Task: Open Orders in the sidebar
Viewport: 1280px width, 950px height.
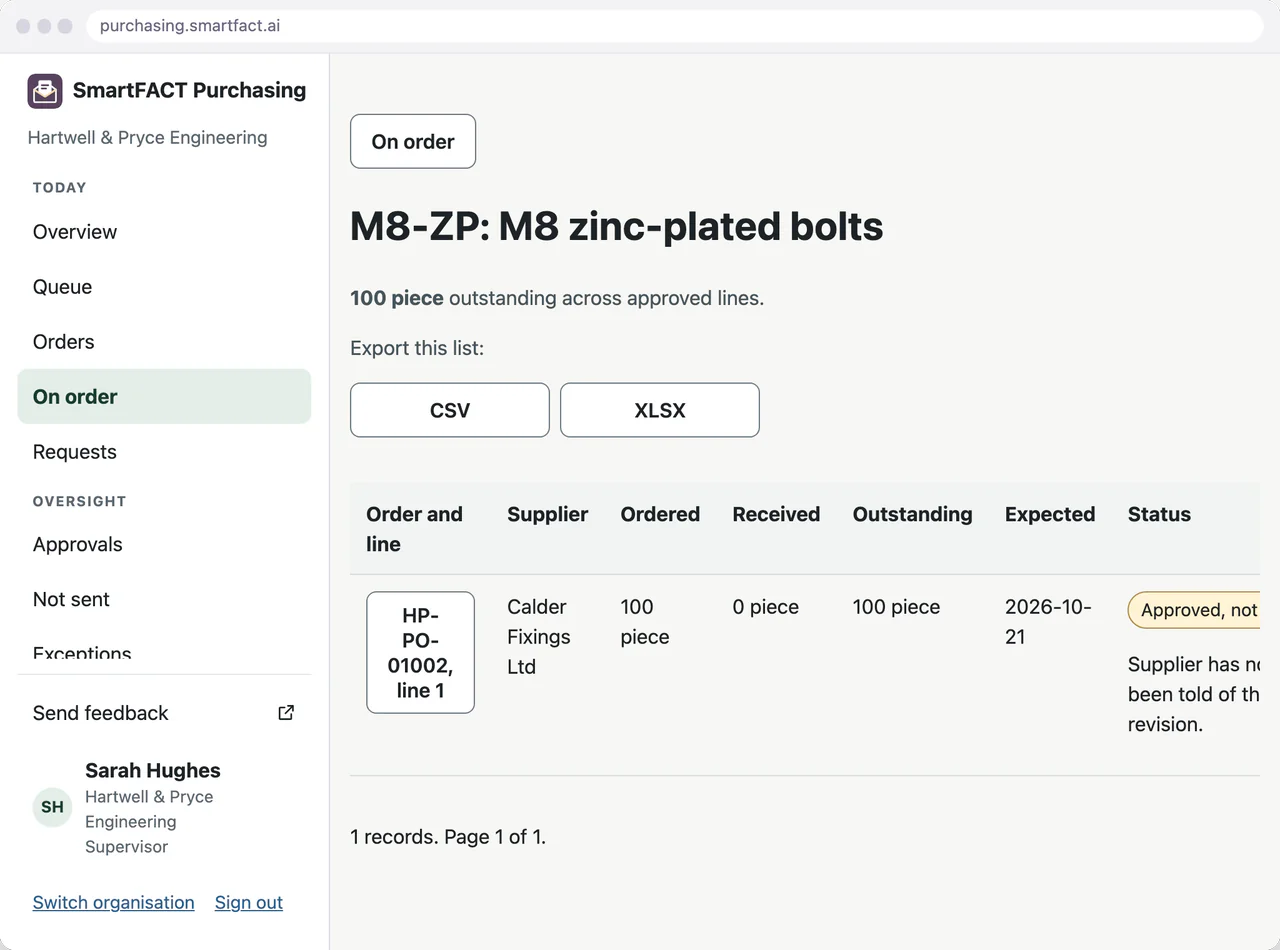Action: point(164,342)
